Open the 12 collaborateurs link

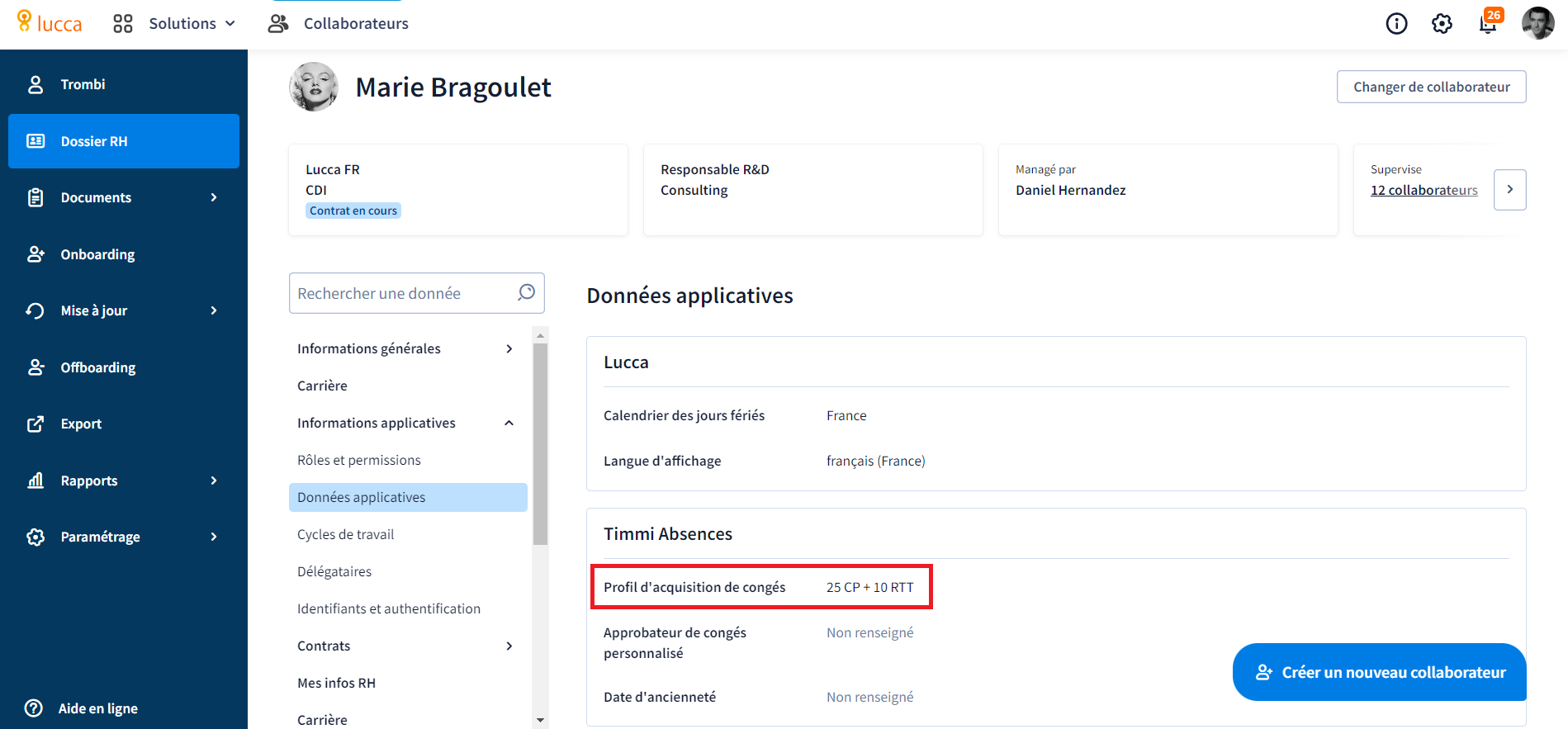point(1424,190)
